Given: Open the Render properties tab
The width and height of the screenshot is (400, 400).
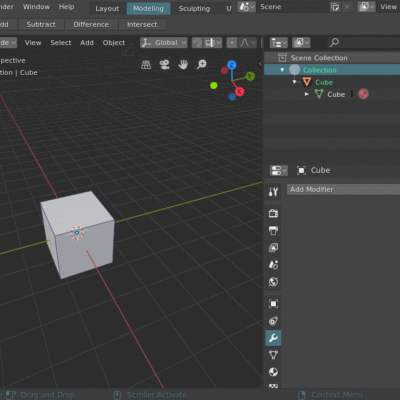Looking at the screenshot, I should pos(273,213).
